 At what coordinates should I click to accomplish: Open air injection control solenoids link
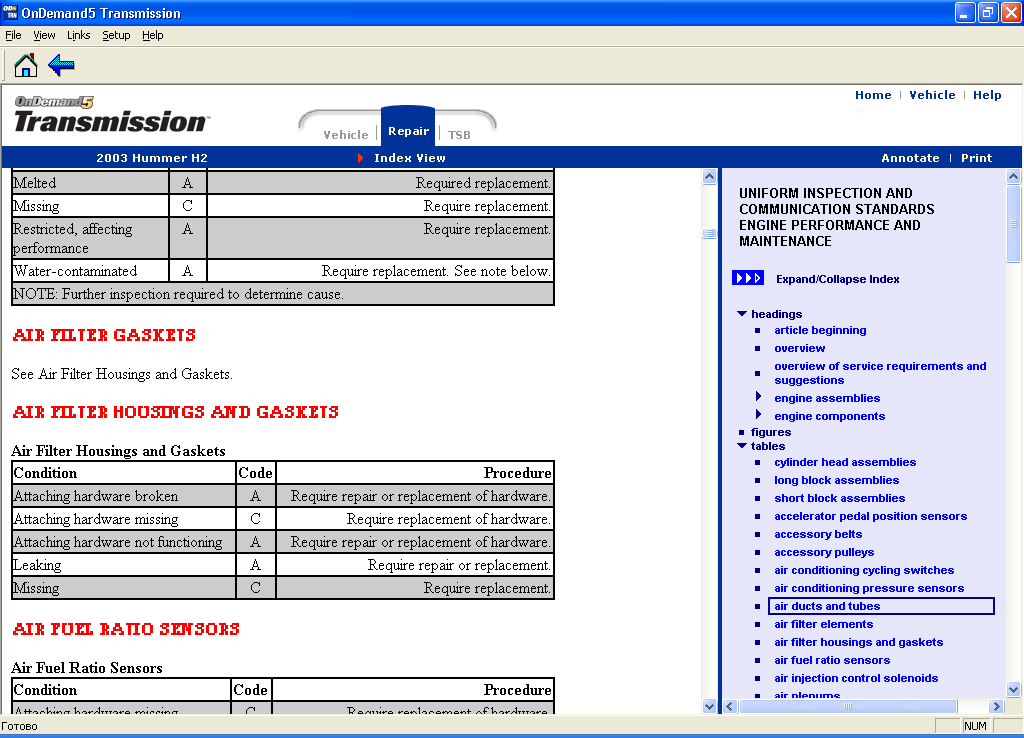click(856, 679)
